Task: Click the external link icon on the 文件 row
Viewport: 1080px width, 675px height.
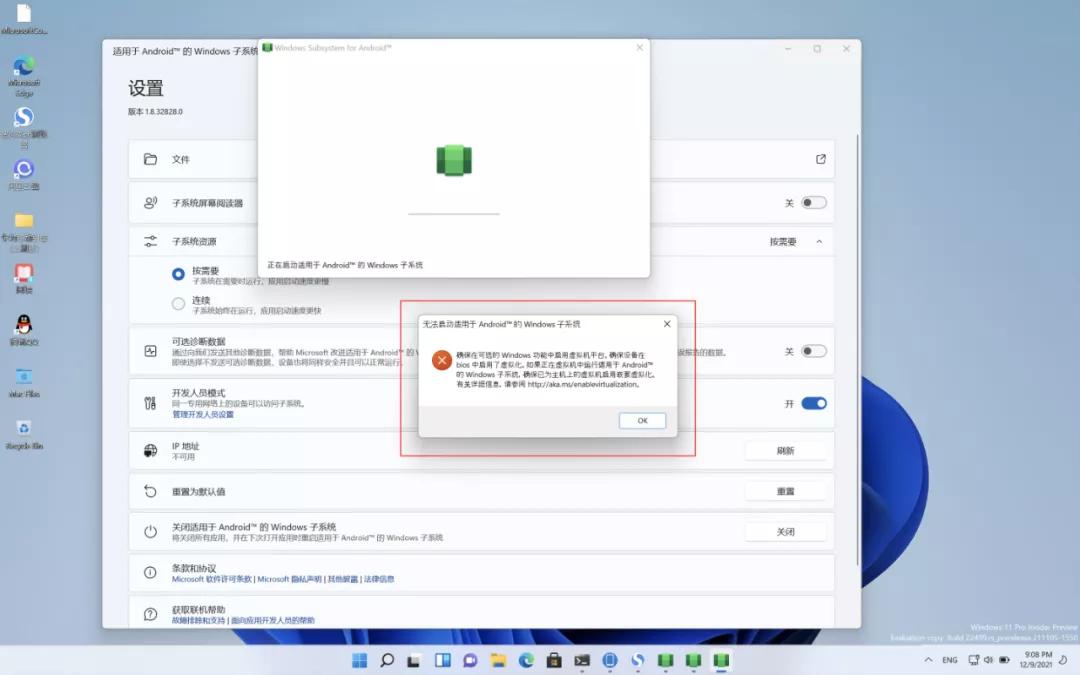Action: [820, 159]
